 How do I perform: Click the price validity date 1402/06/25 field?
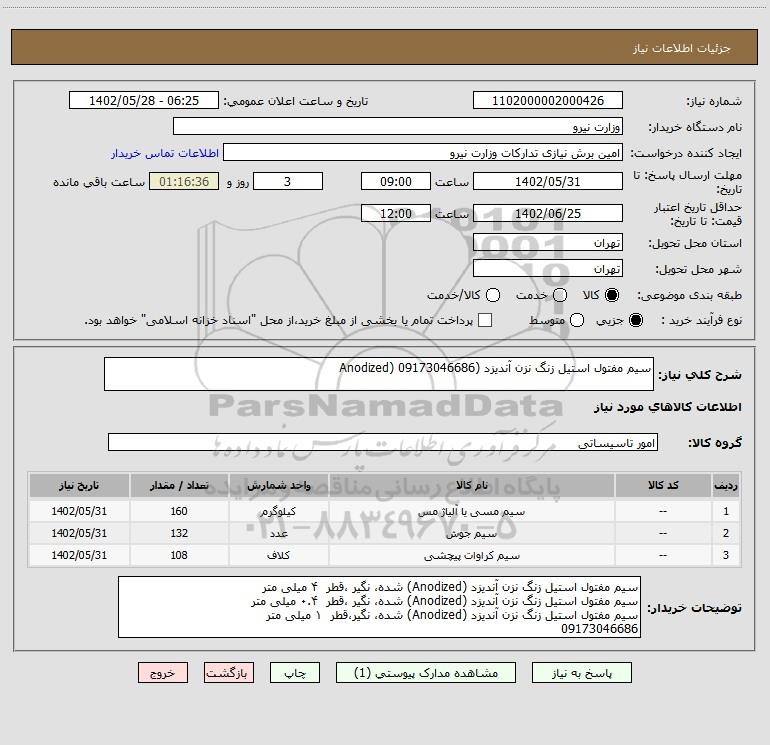click(548, 213)
